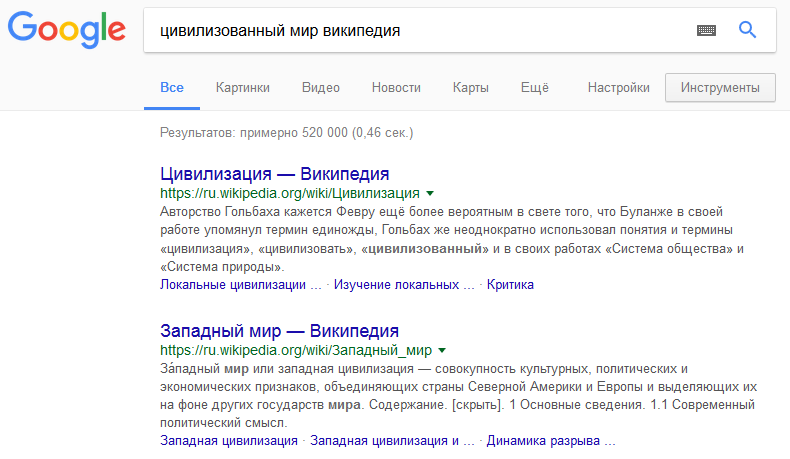Go to the Карты tab
Image resolution: width=790 pixels, height=459 pixels.
point(471,88)
